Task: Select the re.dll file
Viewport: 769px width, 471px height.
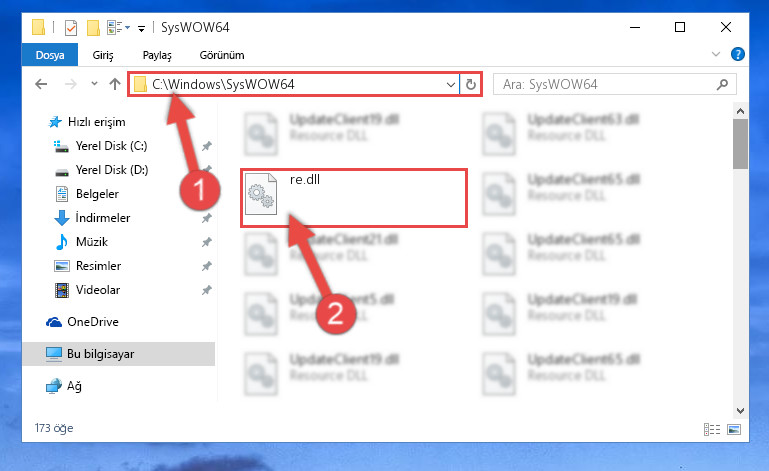Action: [353, 198]
